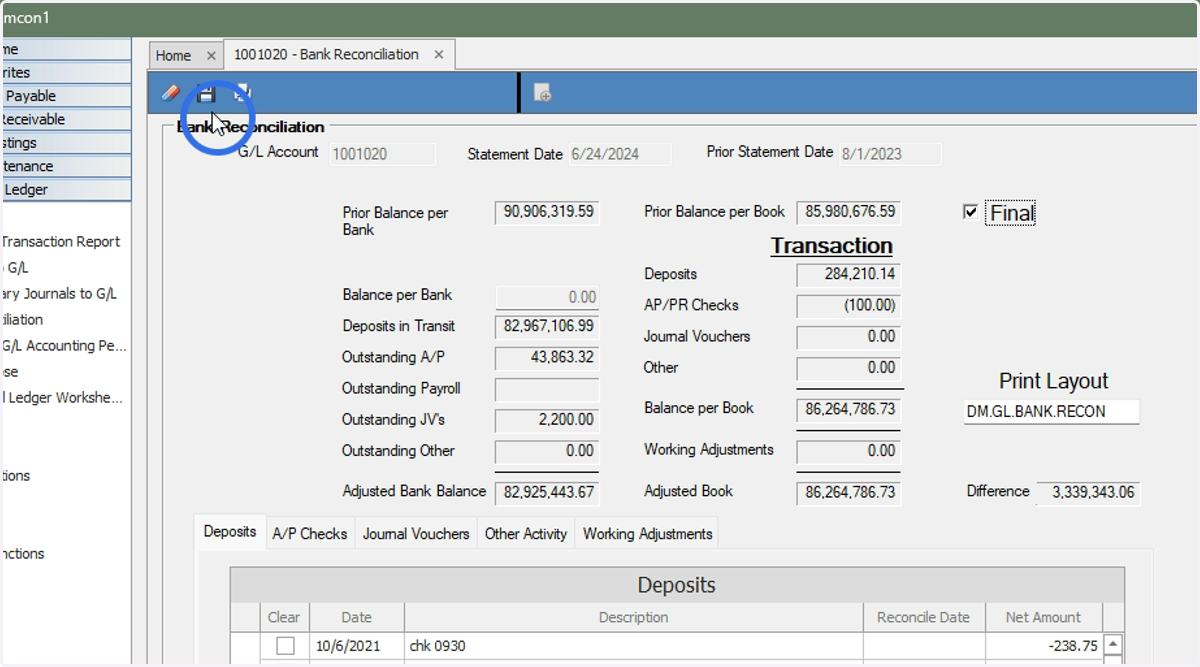The height and width of the screenshot is (667, 1200).
Task: Close the Bank Reconciliation tab
Action: click(439, 55)
